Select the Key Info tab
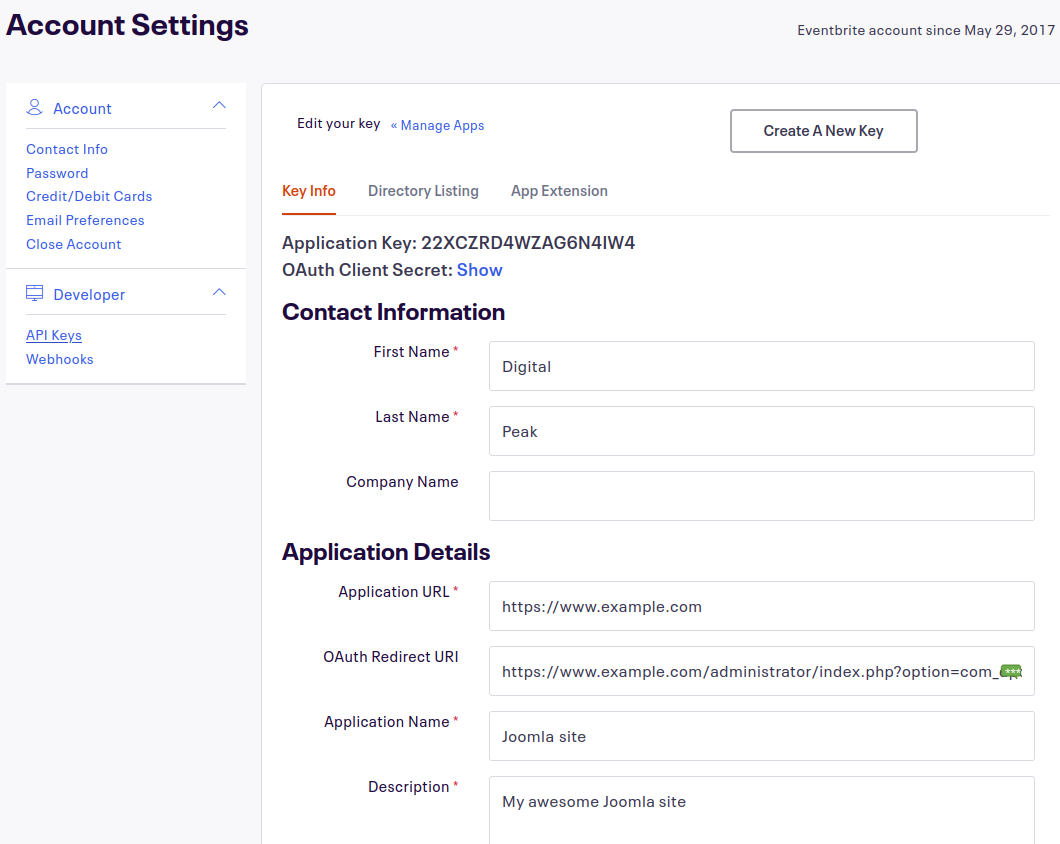Image resolution: width=1060 pixels, height=844 pixels. (309, 191)
